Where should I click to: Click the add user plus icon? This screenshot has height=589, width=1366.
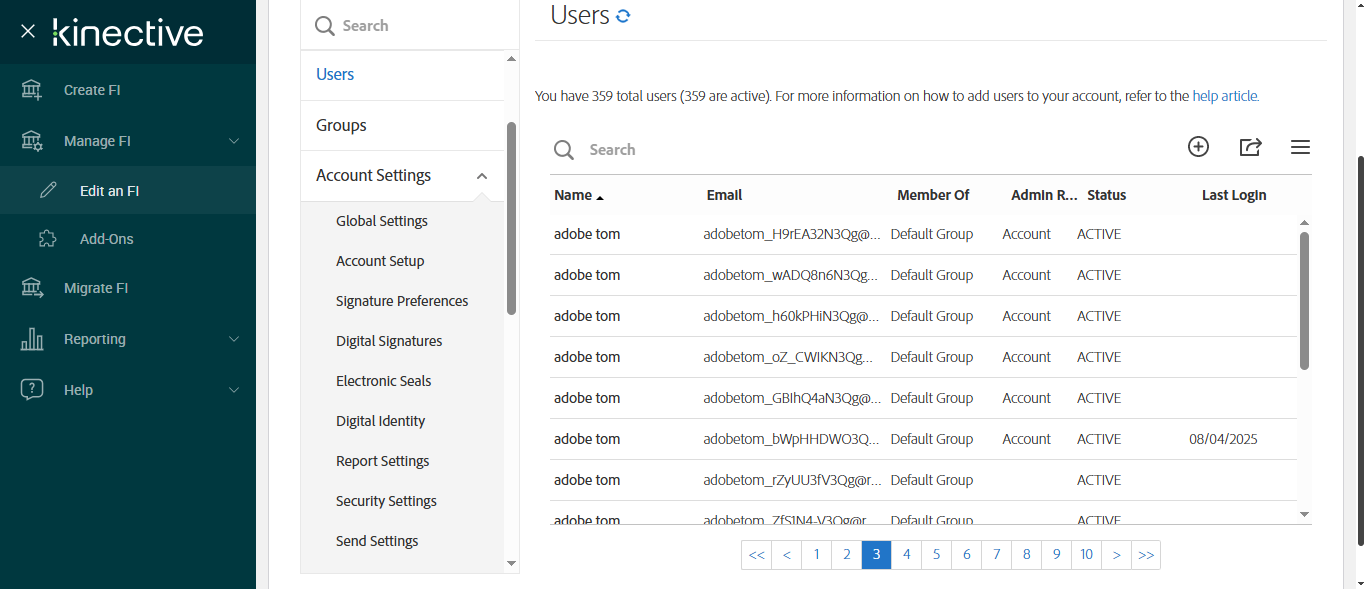pos(1198,147)
